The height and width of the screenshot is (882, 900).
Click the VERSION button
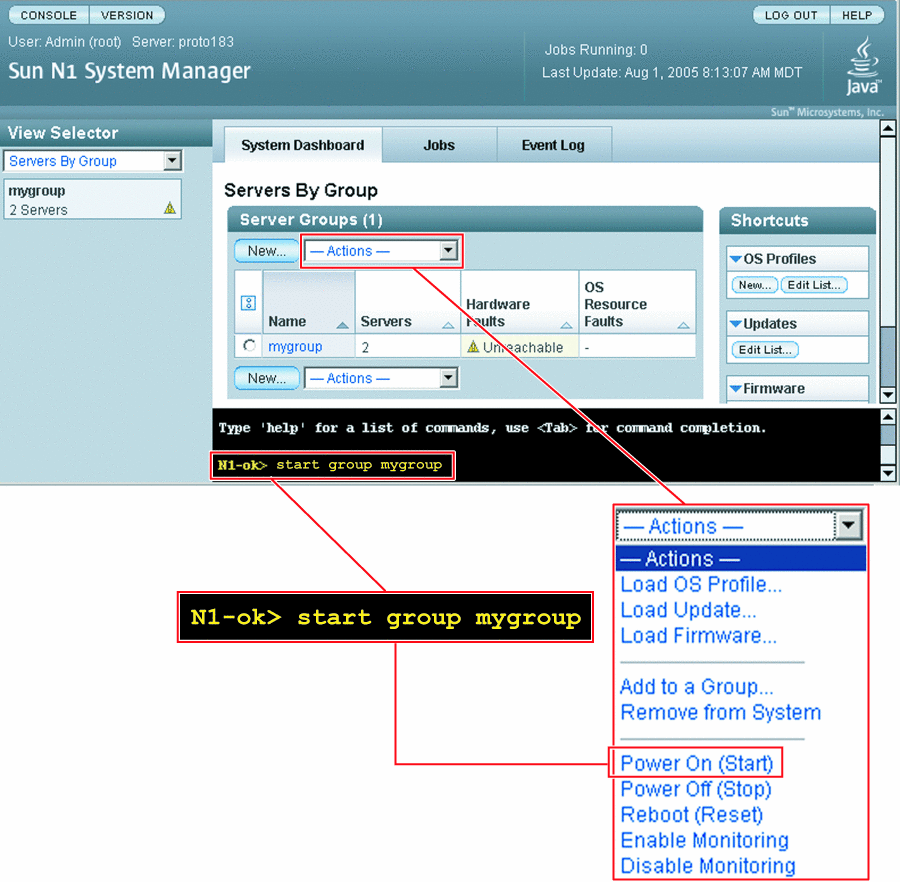[x=127, y=15]
